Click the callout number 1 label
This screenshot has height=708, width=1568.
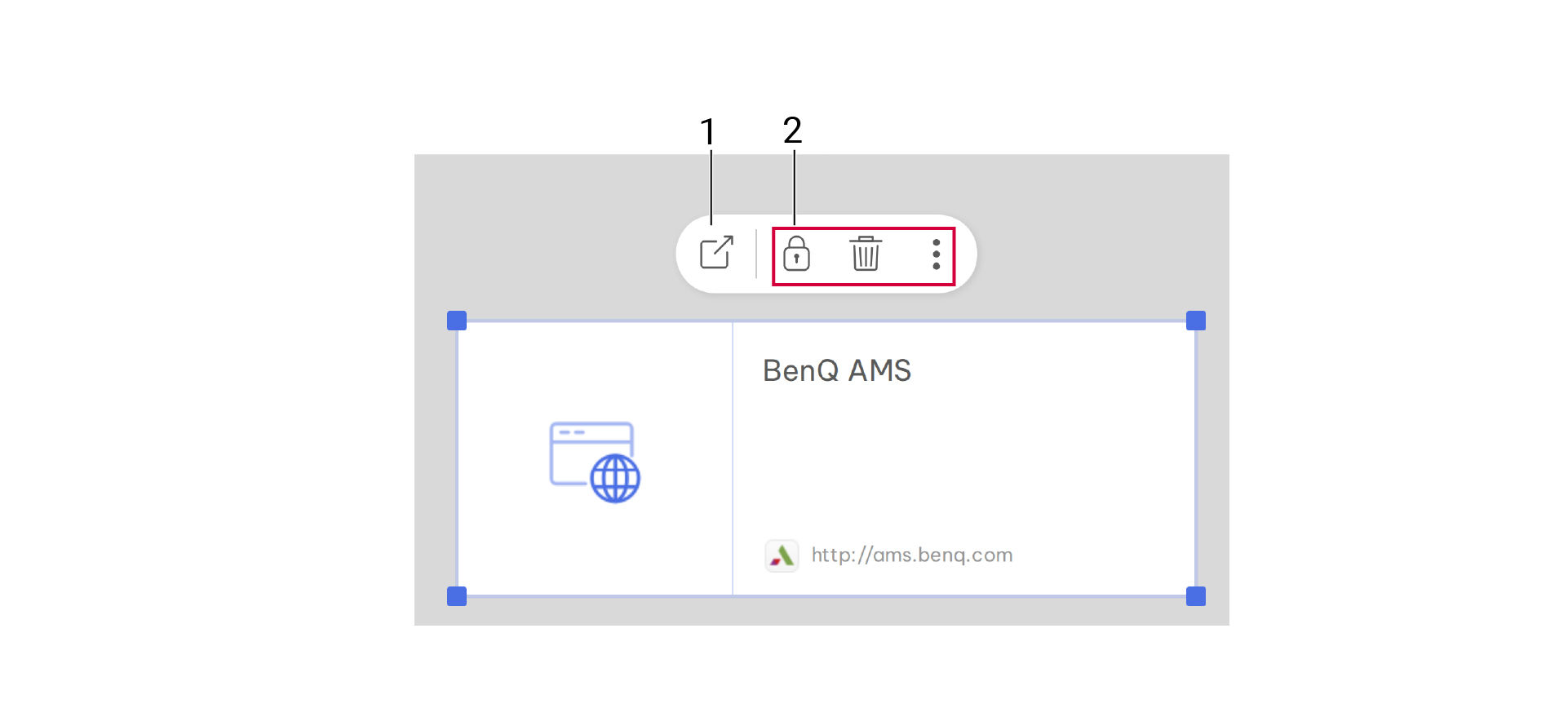coord(708,131)
